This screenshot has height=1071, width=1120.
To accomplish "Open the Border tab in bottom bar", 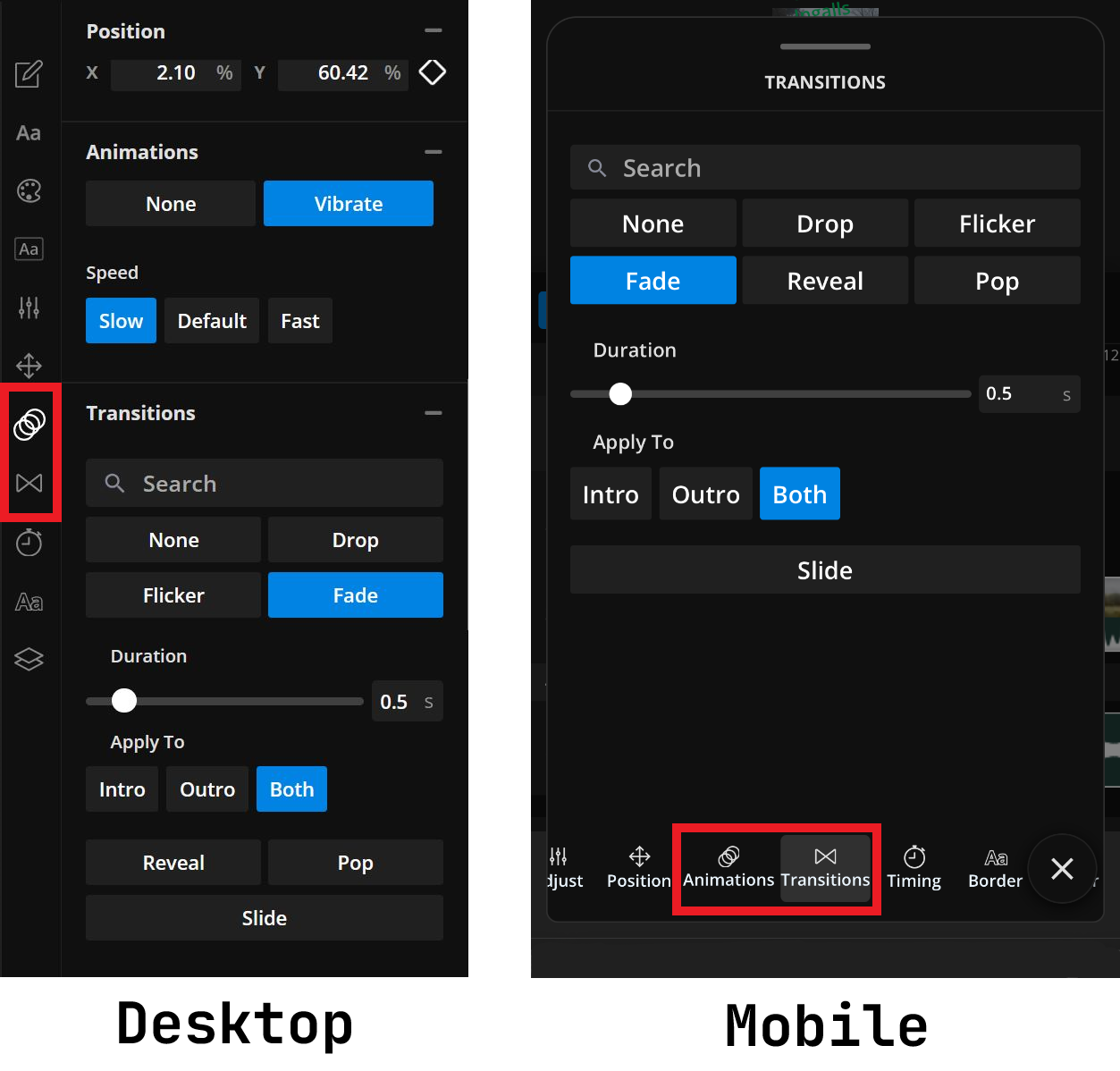I will pos(995,868).
